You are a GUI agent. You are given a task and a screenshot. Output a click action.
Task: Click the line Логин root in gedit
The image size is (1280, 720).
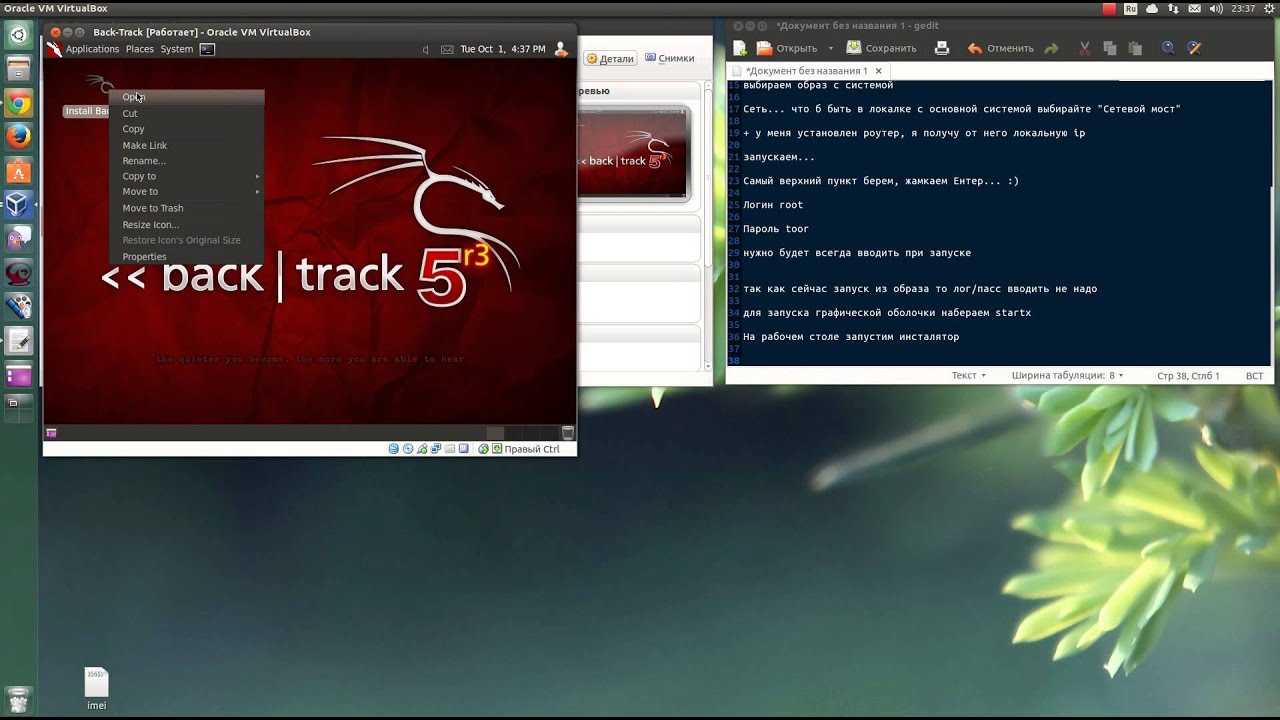(x=773, y=205)
